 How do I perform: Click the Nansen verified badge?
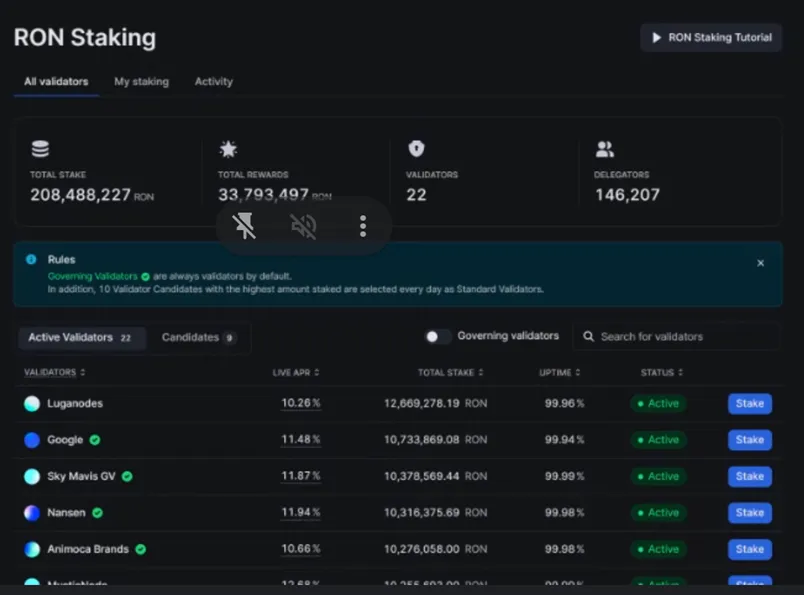(x=97, y=513)
